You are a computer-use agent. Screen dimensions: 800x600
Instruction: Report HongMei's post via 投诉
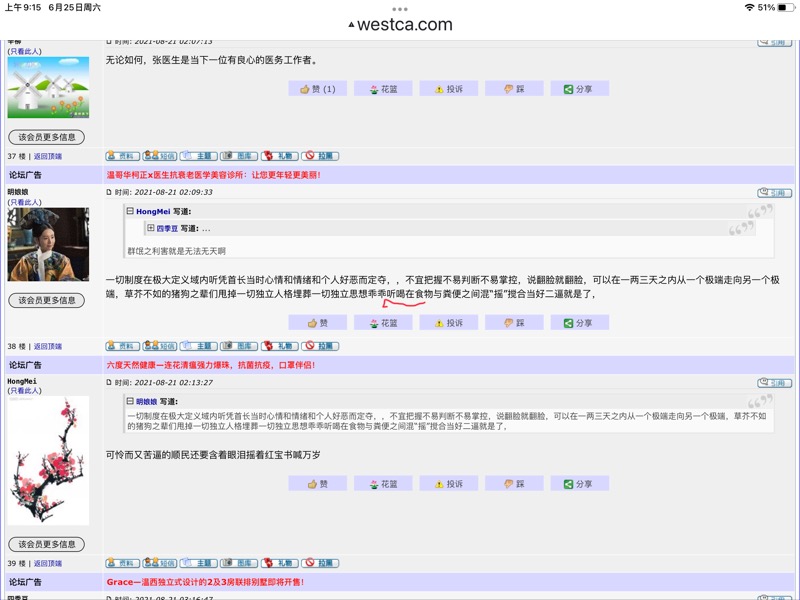[448, 484]
